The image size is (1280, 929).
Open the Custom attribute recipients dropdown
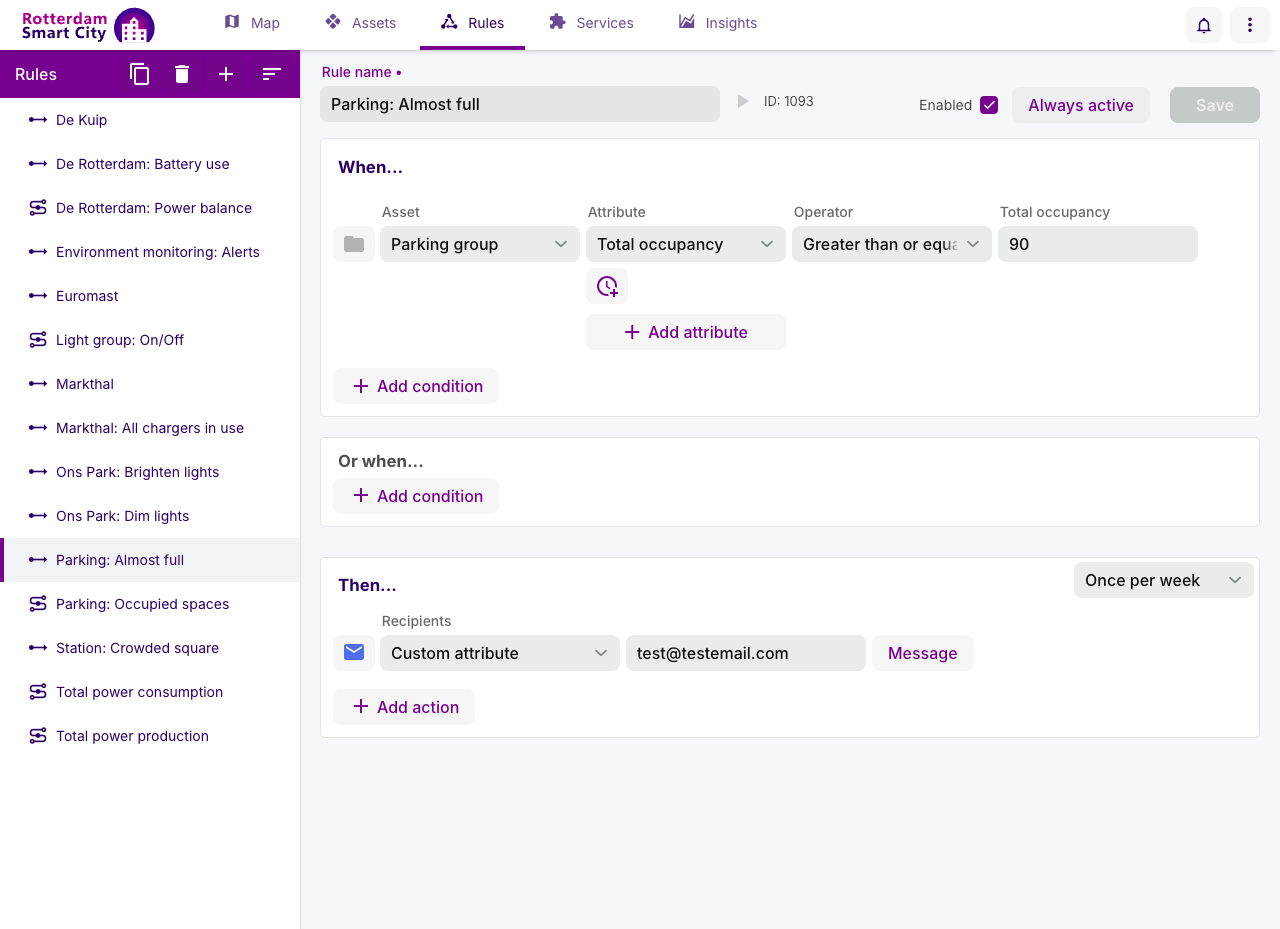(500, 653)
